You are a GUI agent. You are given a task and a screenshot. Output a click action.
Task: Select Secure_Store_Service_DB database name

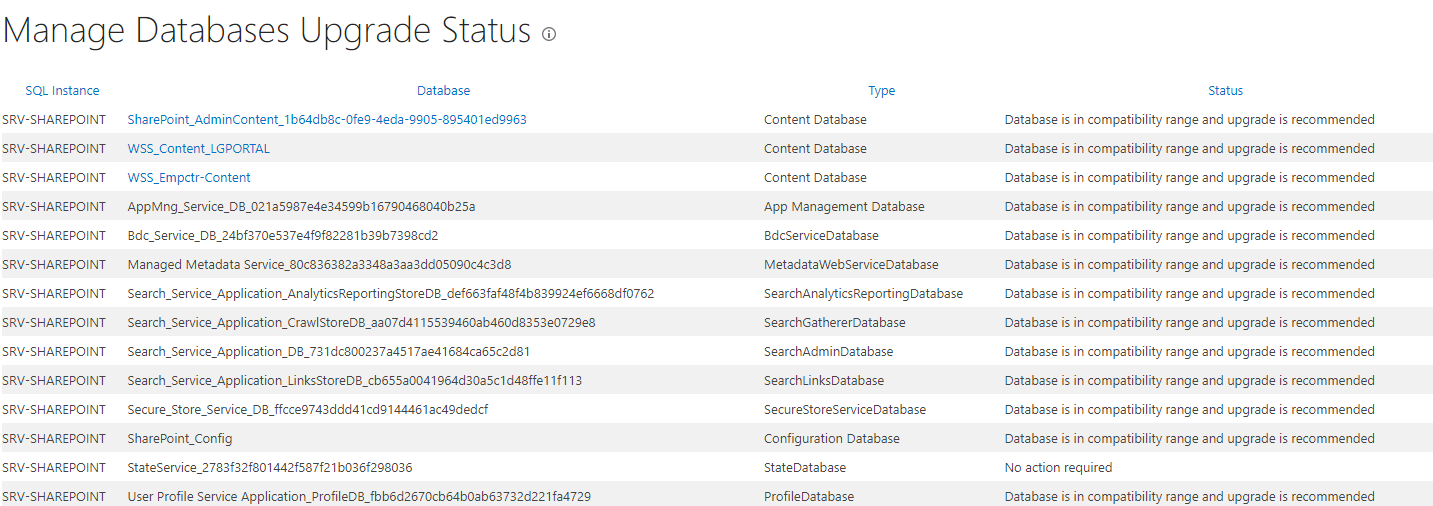pyautogui.click(x=307, y=410)
